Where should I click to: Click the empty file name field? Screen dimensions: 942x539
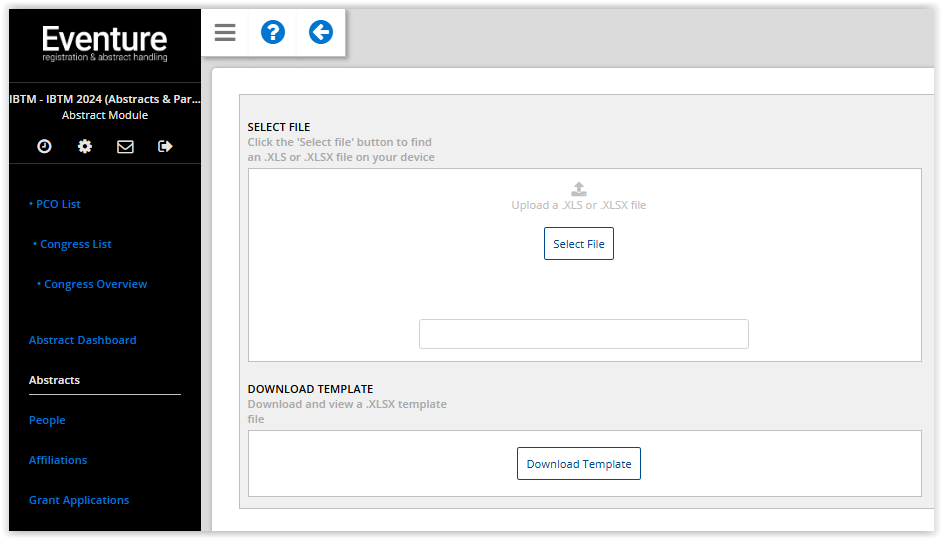(583, 334)
